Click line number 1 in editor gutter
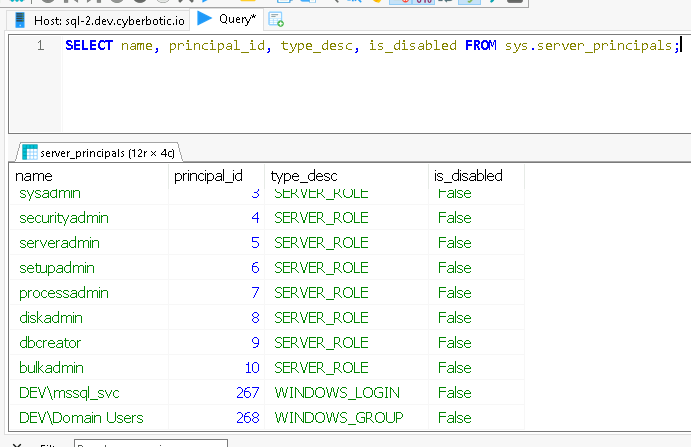The image size is (691, 447). 40,45
